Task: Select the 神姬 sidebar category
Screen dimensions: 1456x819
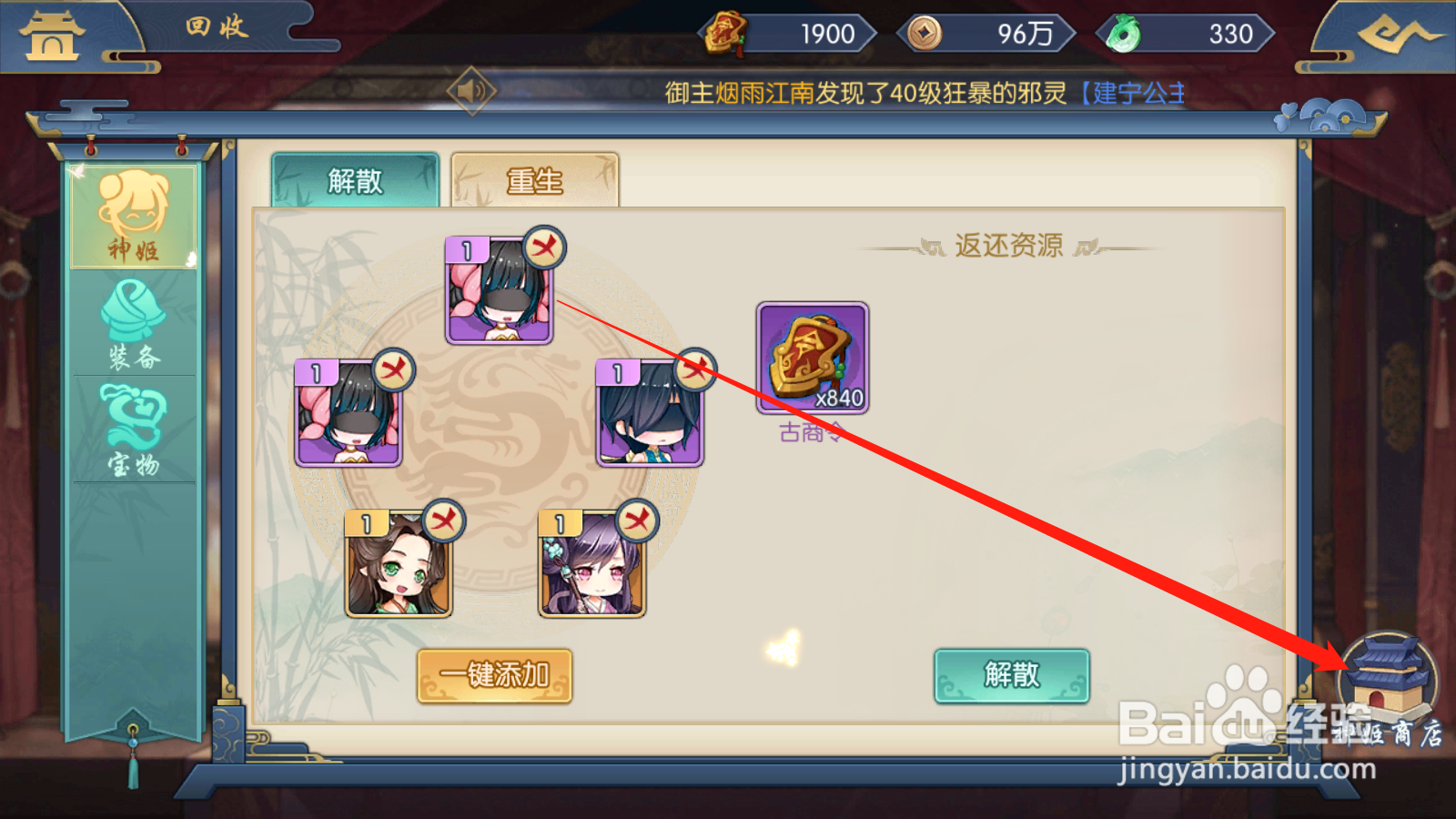Action: [134, 216]
